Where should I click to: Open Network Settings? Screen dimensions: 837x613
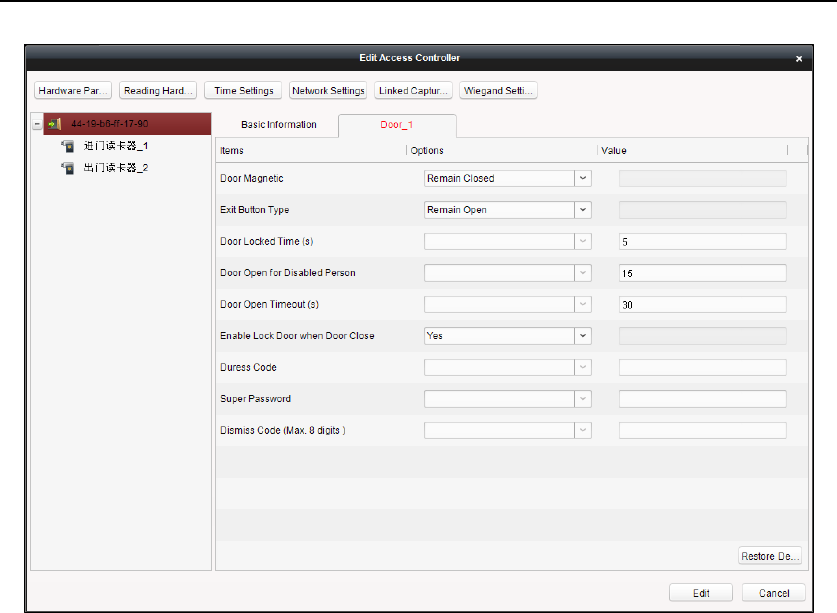pos(328,91)
